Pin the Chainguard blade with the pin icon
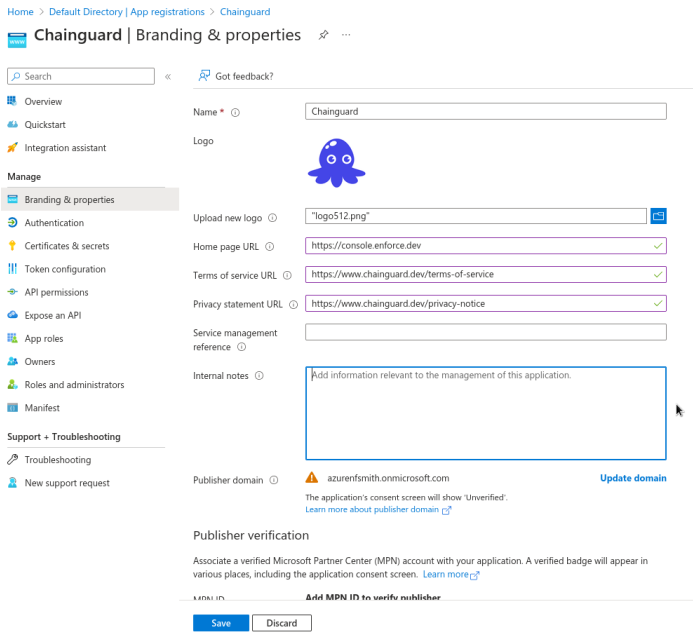This screenshot has width=693, height=640. 324,35
